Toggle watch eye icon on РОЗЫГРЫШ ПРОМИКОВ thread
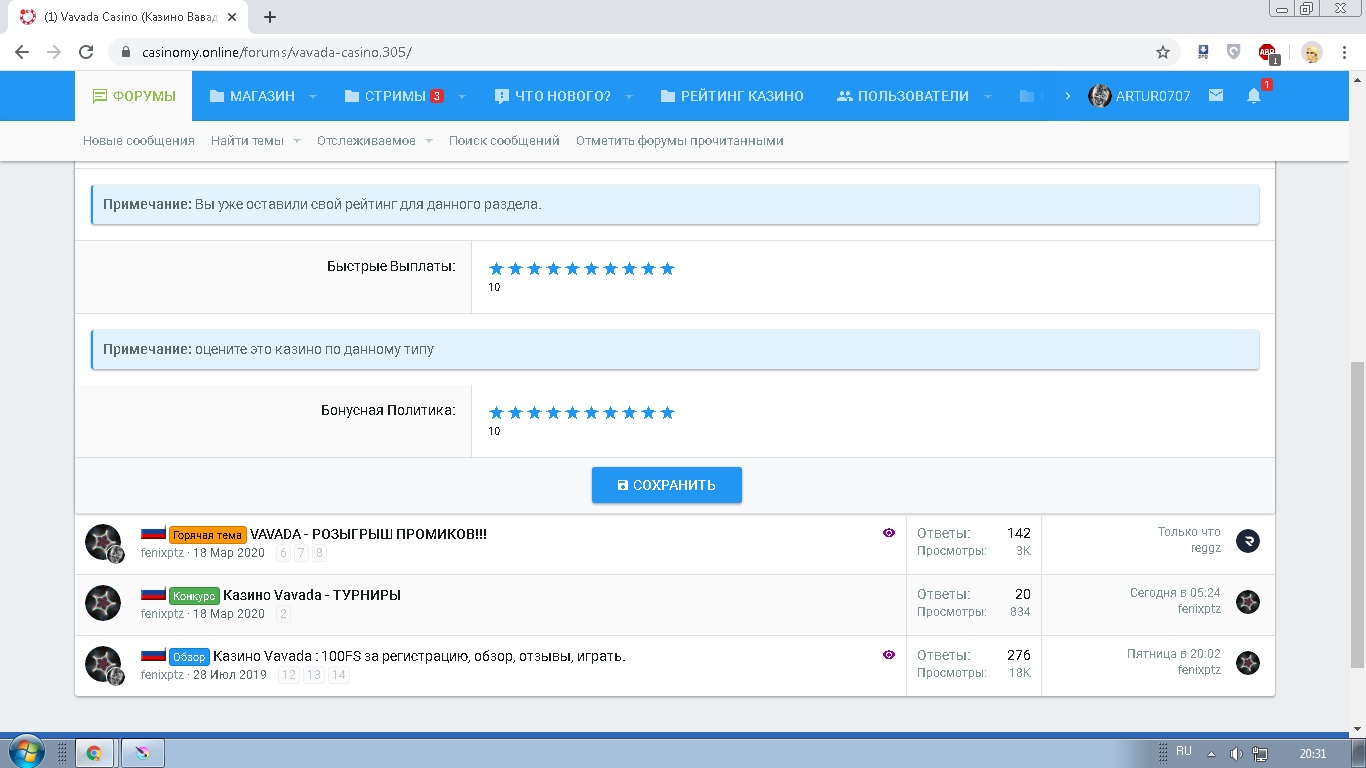1366x768 pixels. (889, 533)
